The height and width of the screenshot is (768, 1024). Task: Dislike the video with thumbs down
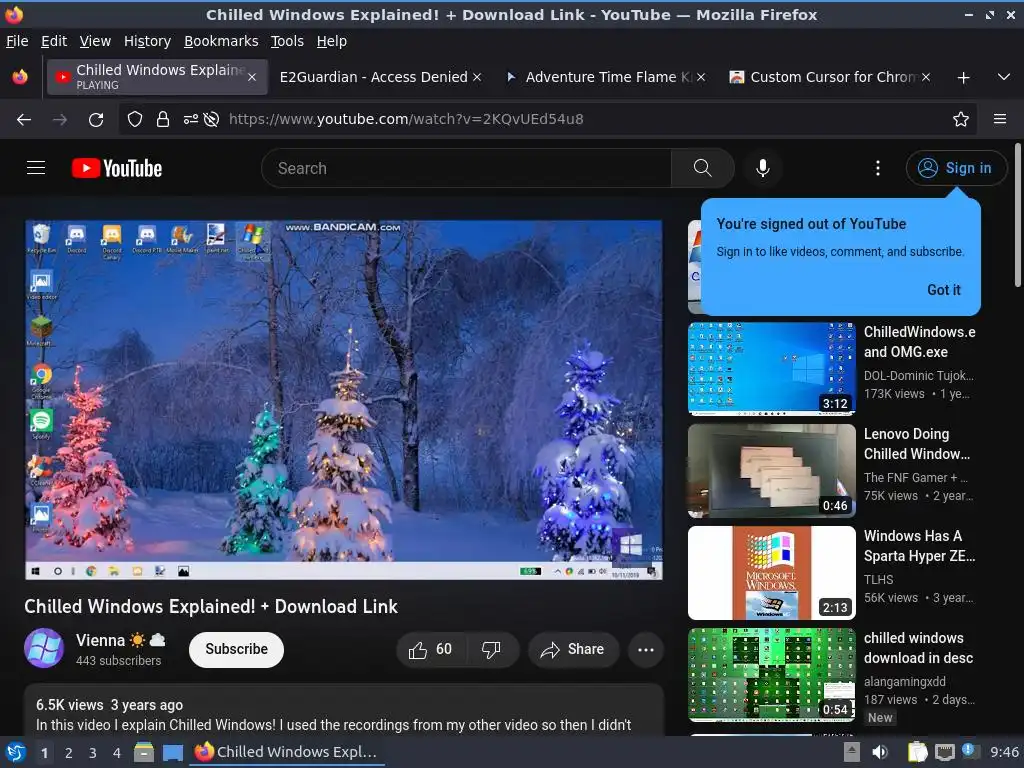pyautogui.click(x=492, y=649)
